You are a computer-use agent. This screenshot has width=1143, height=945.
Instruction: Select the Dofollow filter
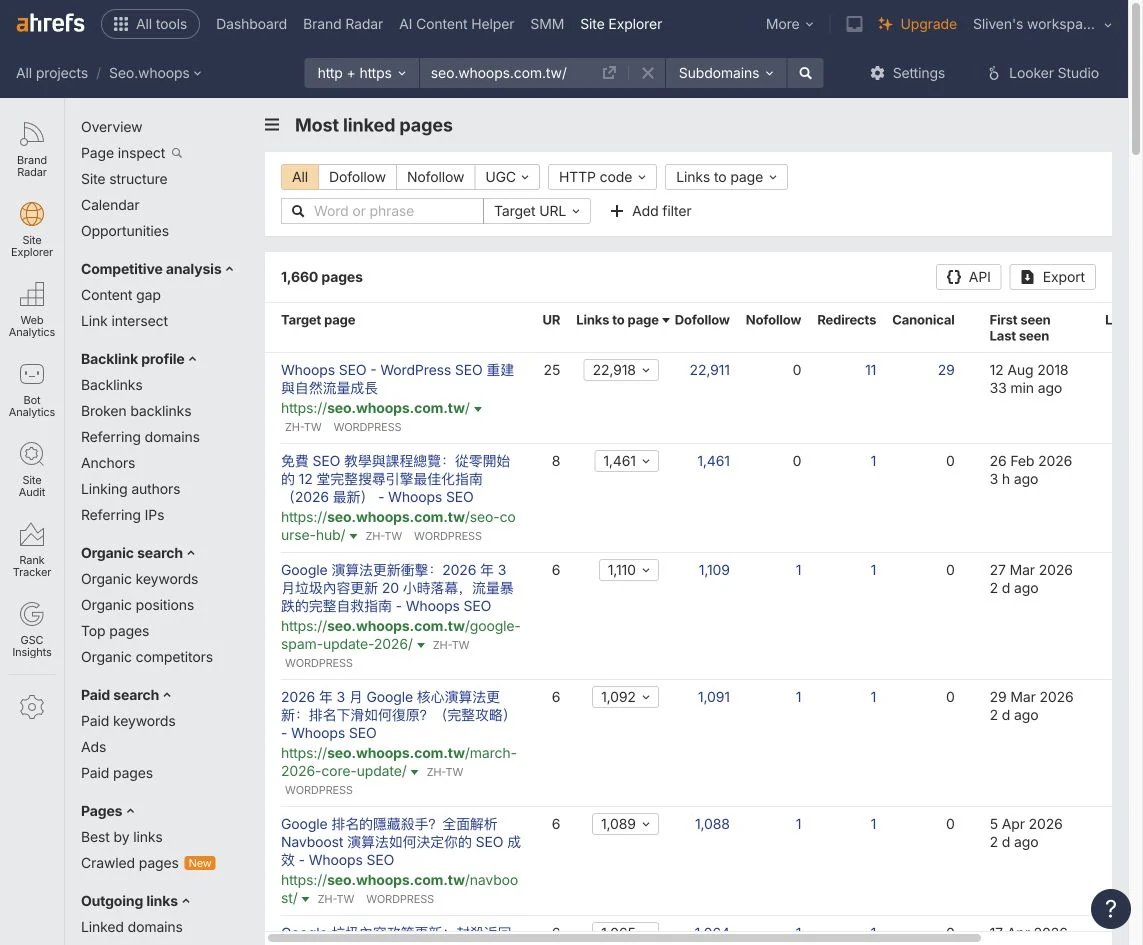click(357, 177)
